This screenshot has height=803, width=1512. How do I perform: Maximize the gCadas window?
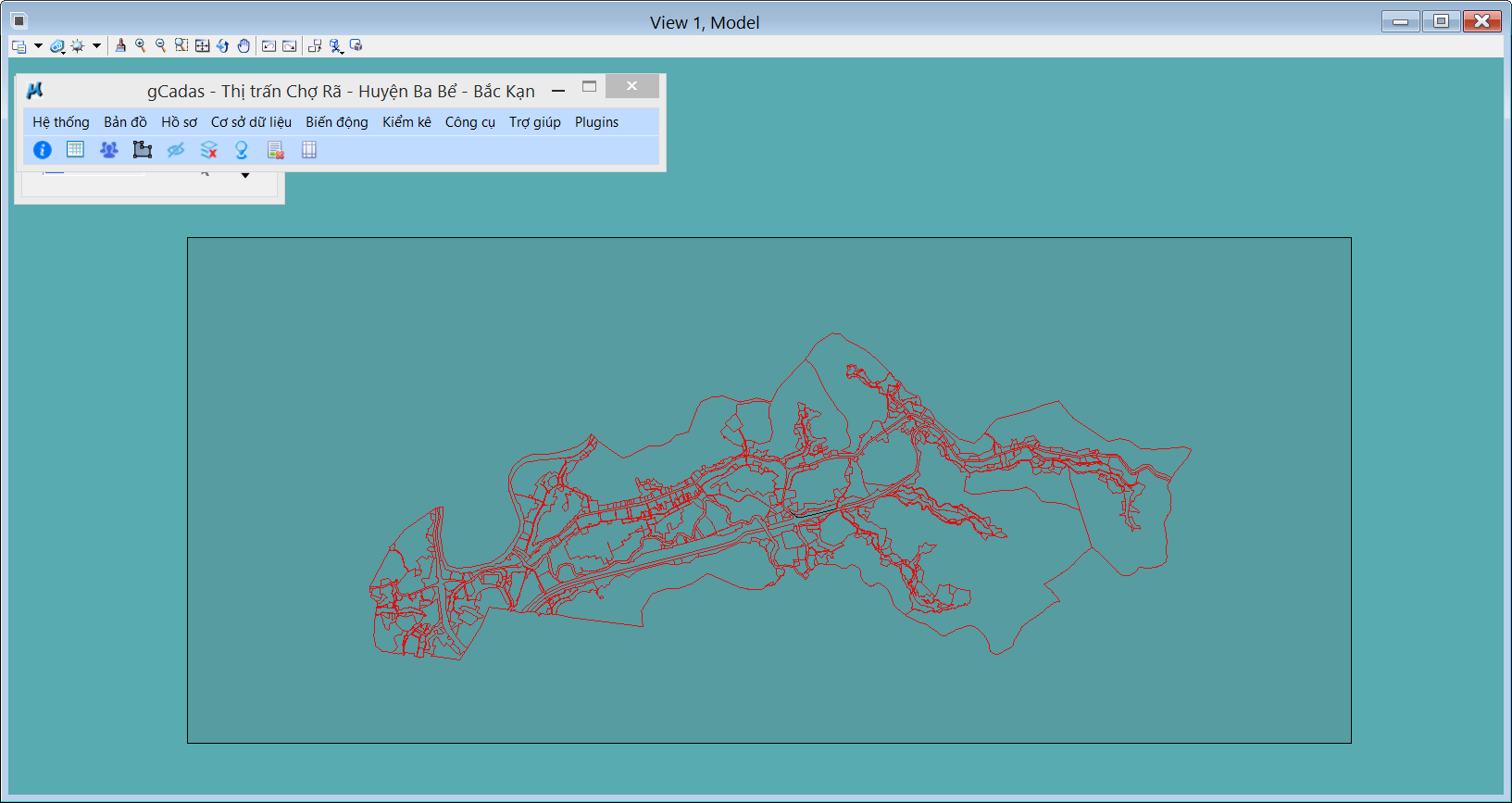point(589,87)
